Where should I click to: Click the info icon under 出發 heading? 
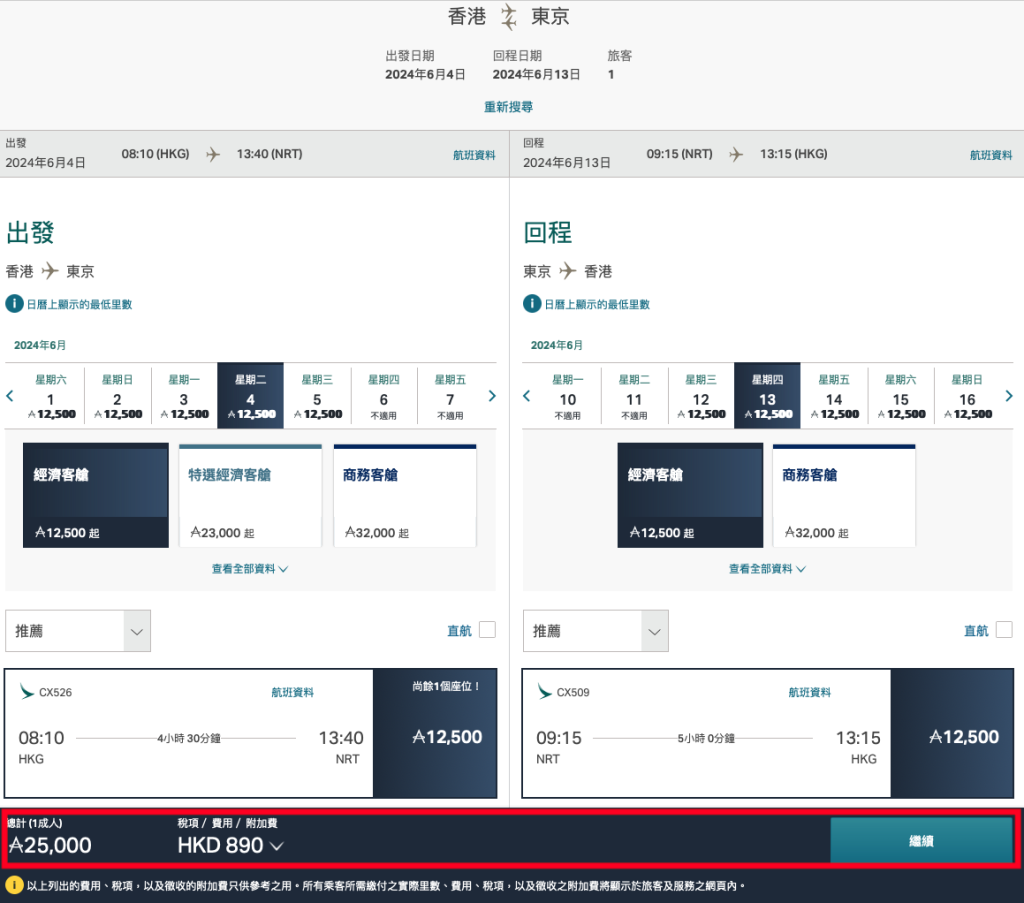click(x=14, y=304)
